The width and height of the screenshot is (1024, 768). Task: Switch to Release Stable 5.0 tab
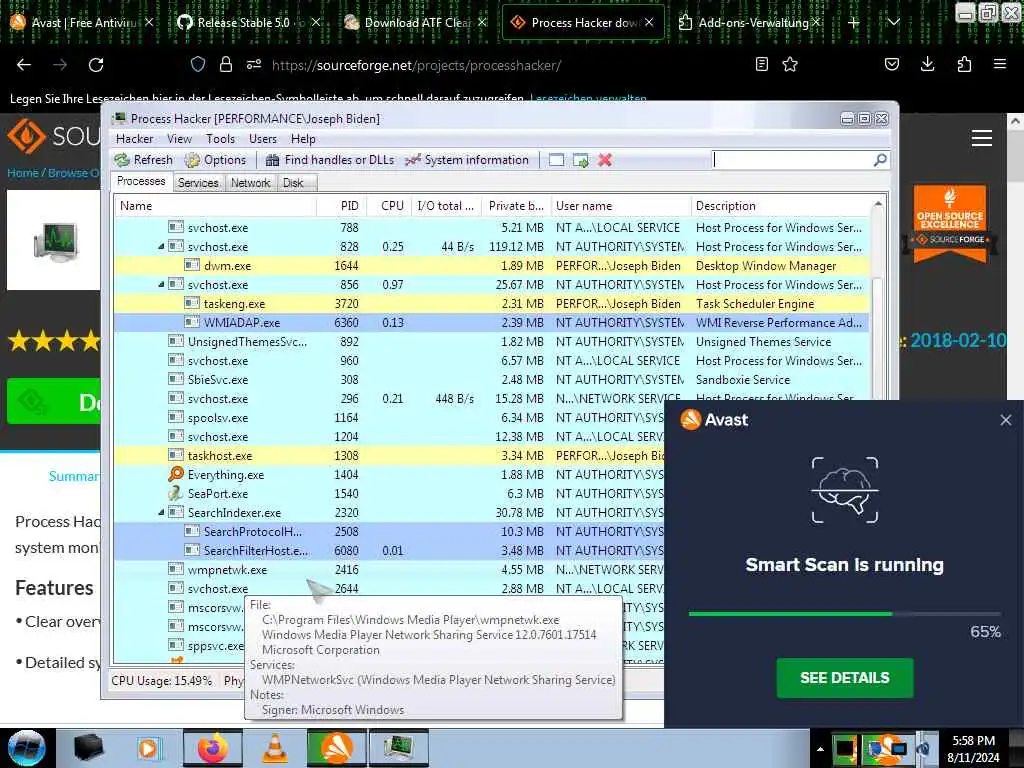(248, 23)
